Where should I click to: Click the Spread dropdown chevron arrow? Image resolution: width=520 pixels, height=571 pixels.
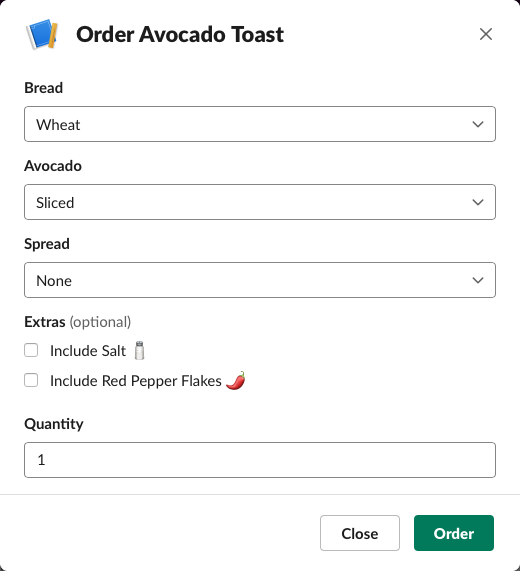(478, 280)
